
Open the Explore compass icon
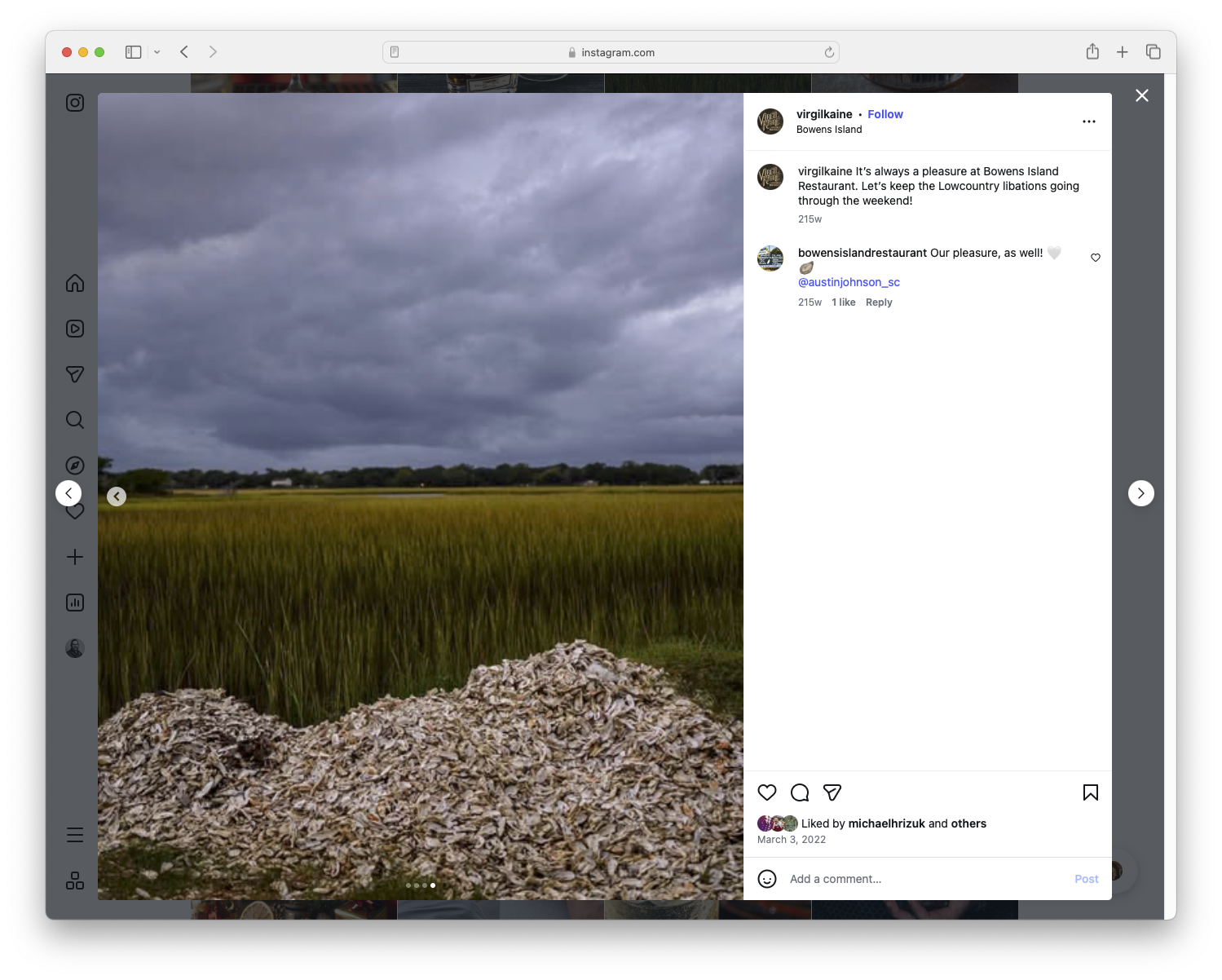74,465
